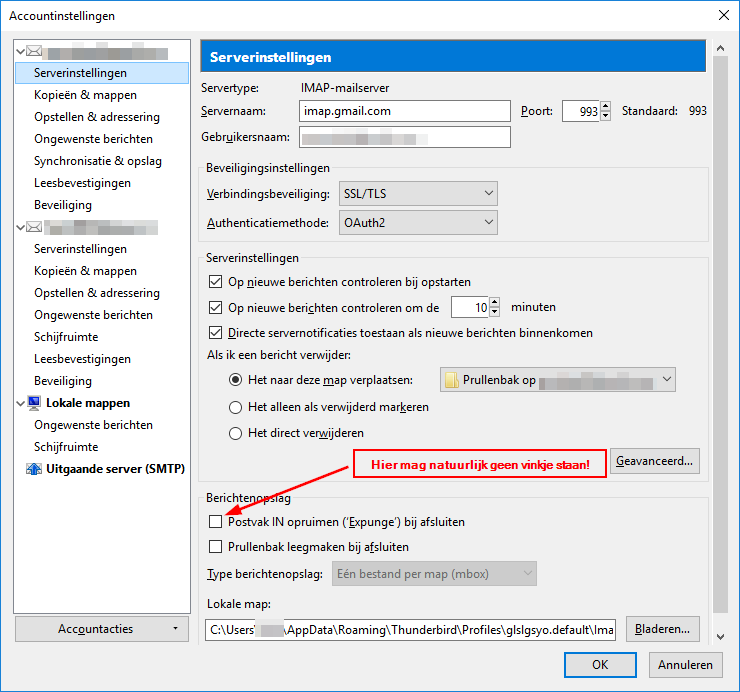This screenshot has height=692, width=740.
Task: Close the Accountinstellingen dialog with the X
Action: [723, 15]
